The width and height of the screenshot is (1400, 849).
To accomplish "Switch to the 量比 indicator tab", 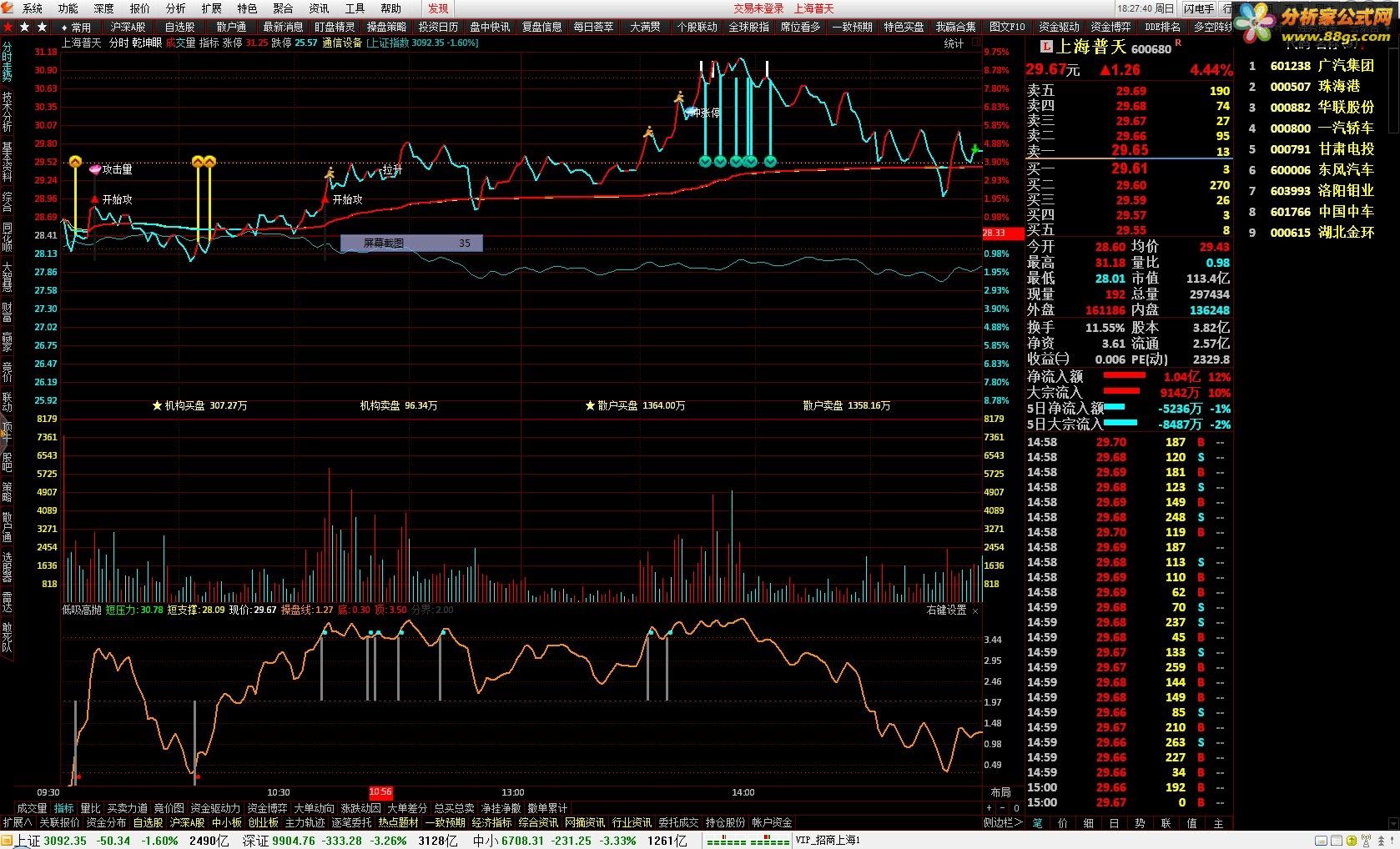I will coord(90,808).
